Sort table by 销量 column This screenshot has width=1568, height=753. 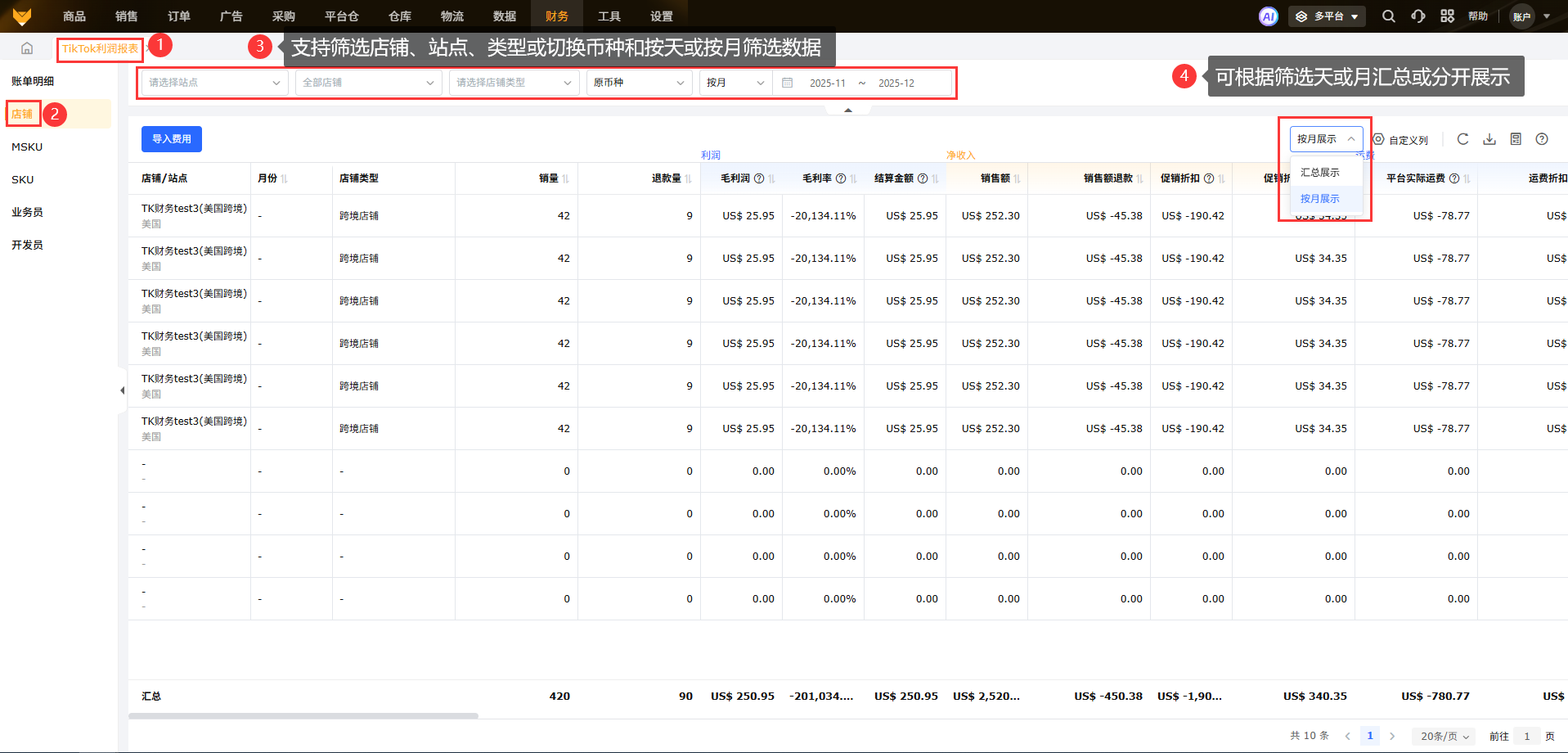565,178
